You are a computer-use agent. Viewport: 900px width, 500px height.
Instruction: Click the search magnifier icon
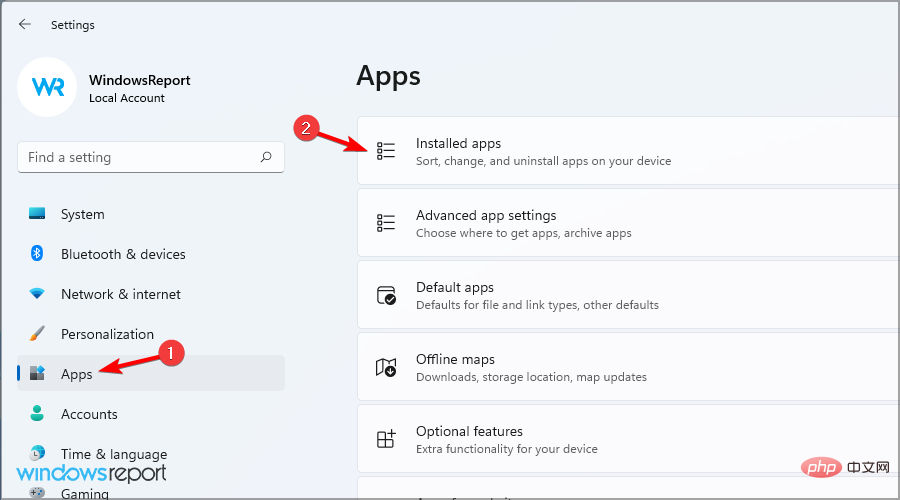pos(266,157)
